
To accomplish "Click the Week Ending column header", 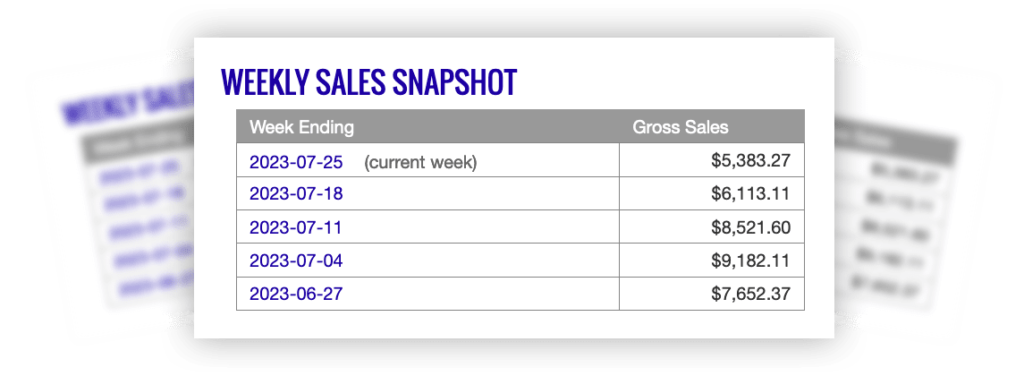I will pos(302,127).
